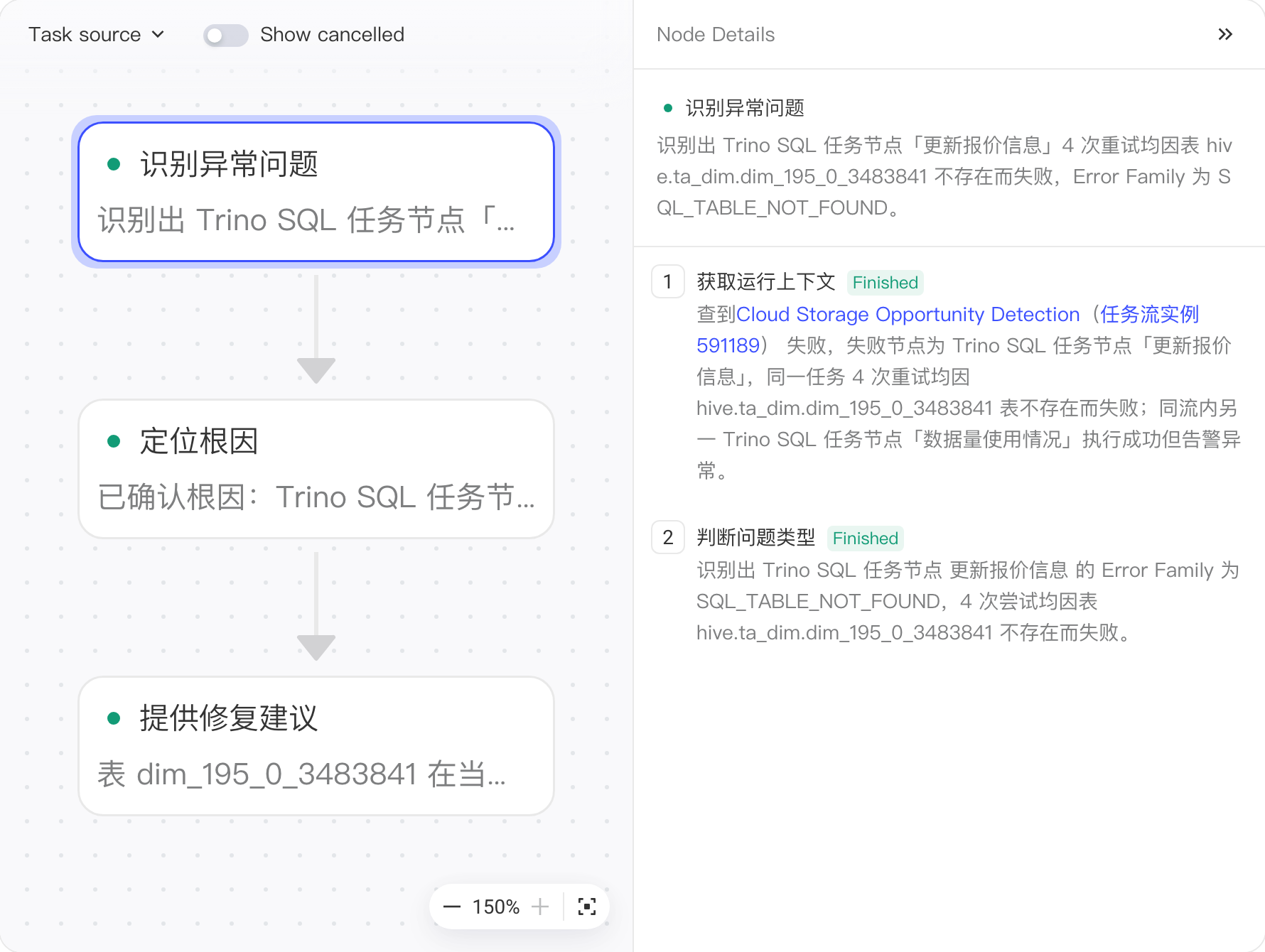Screen dimensions: 1265x952
Task: Select the 提供修复建议 node card
Action: pos(316,746)
